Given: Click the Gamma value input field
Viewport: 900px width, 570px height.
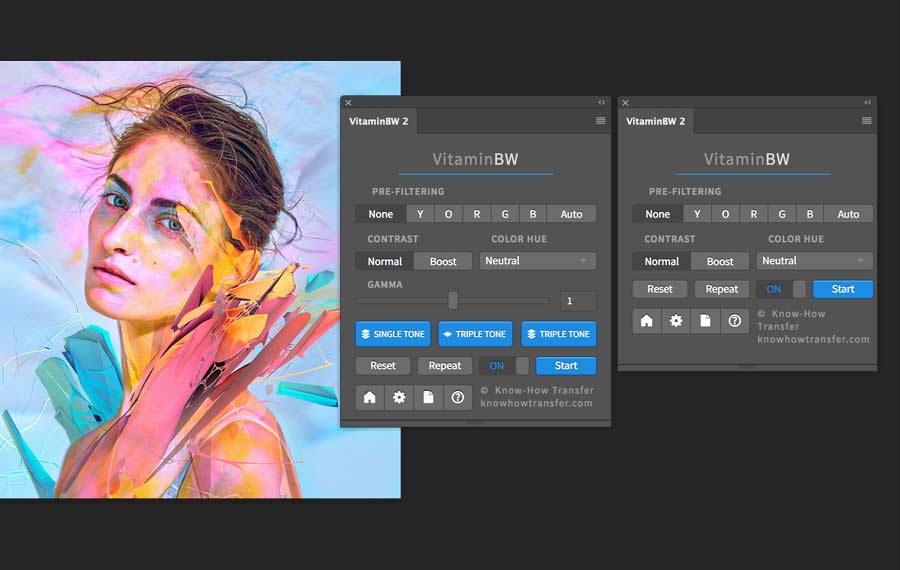Looking at the screenshot, I should click(578, 301).
